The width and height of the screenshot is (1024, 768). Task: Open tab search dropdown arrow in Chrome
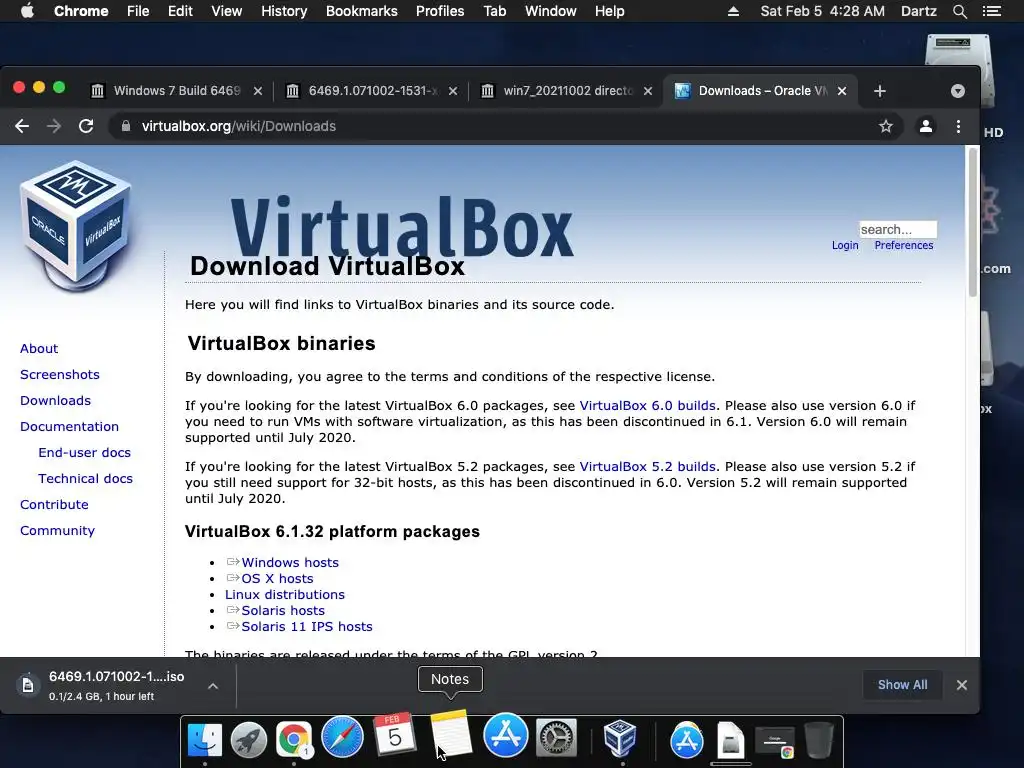coord(957,91)
